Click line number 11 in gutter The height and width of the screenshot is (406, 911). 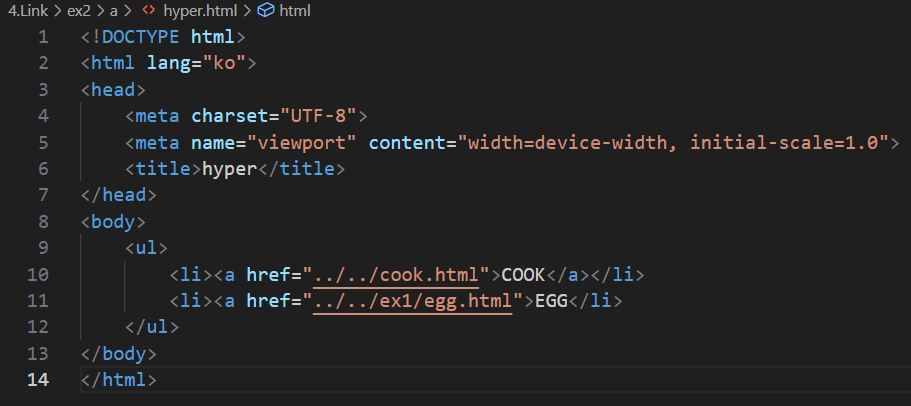pos(38,301)
